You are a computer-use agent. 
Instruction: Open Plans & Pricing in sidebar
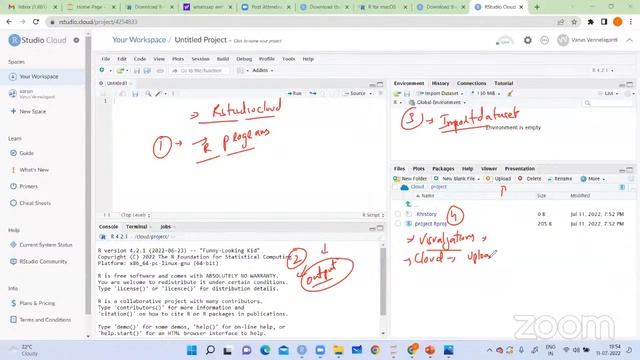(x=33, y=303)
